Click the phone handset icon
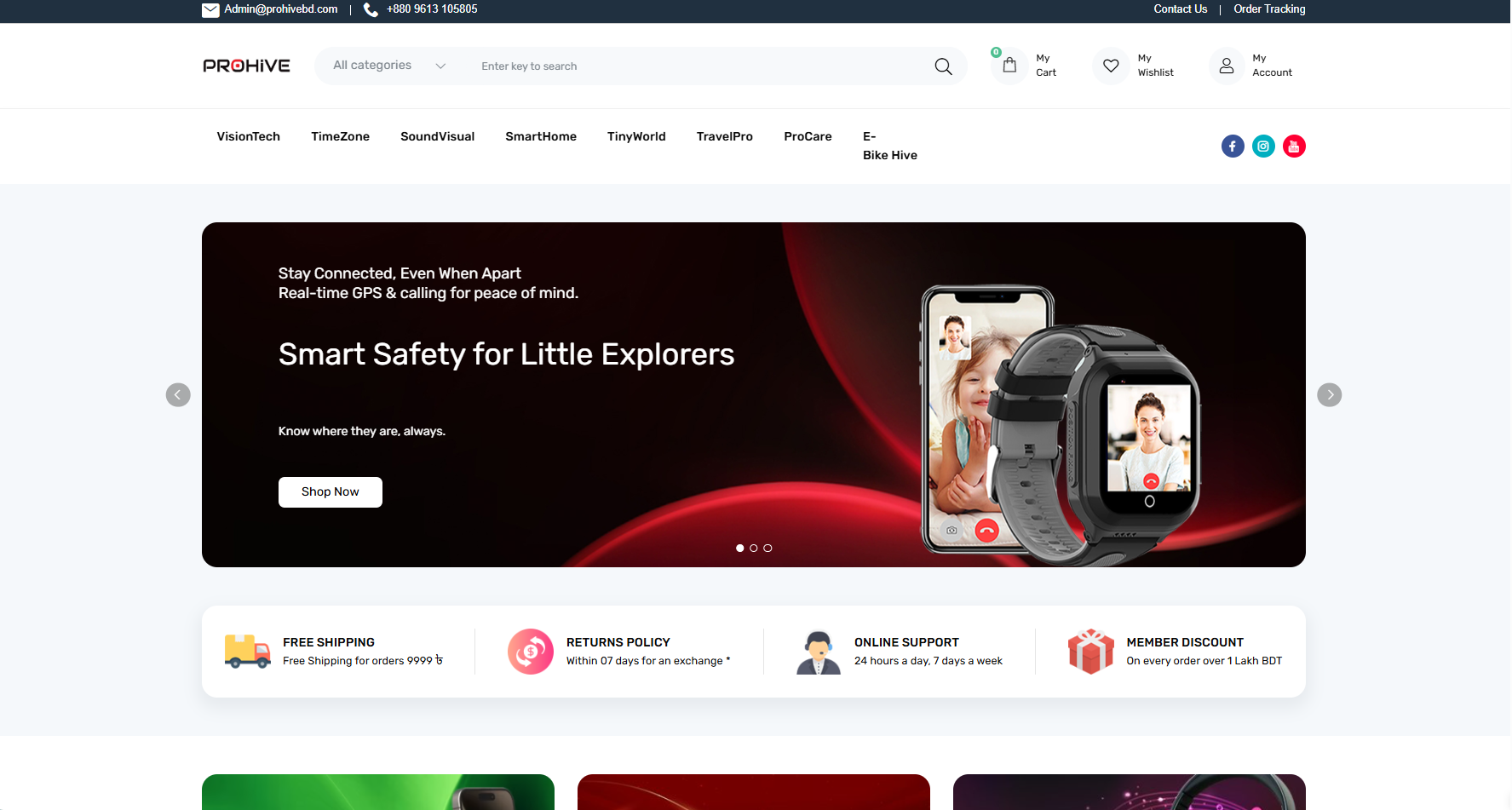The image size is (1512, 810). click(x=371, y=10)
